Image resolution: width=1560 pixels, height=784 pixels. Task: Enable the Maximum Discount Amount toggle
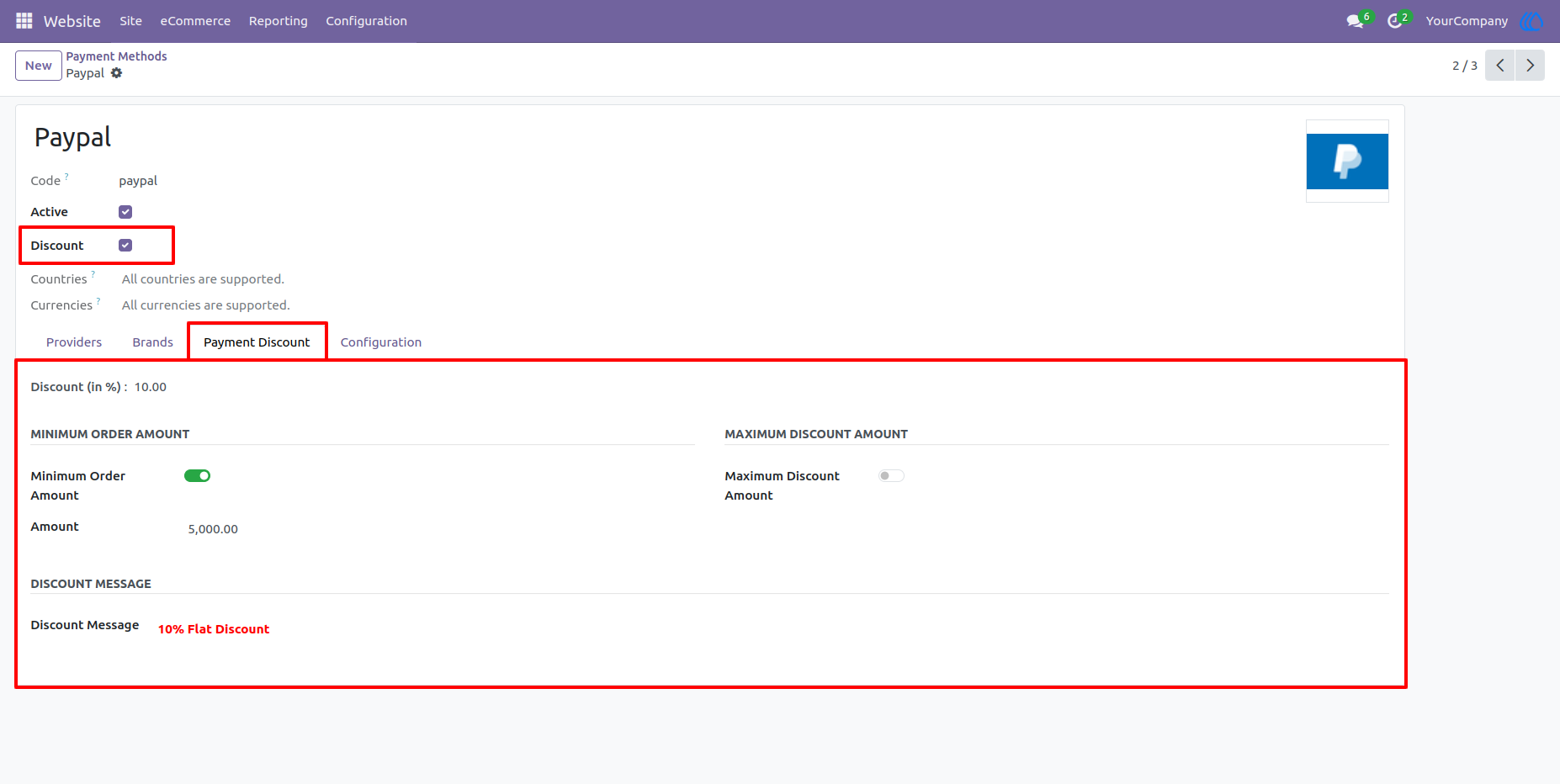891,476
